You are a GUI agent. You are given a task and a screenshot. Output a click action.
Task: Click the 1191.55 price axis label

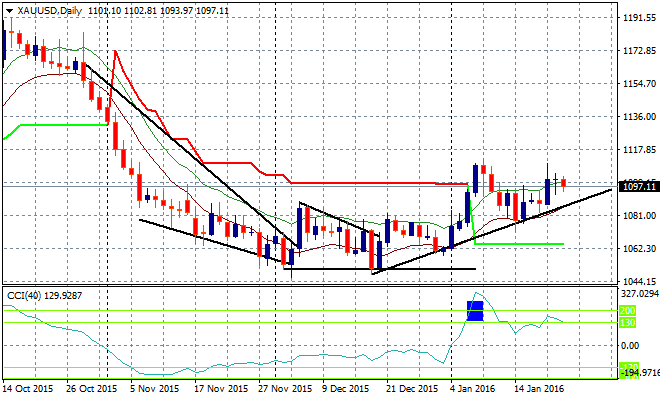tap(636, 18)
